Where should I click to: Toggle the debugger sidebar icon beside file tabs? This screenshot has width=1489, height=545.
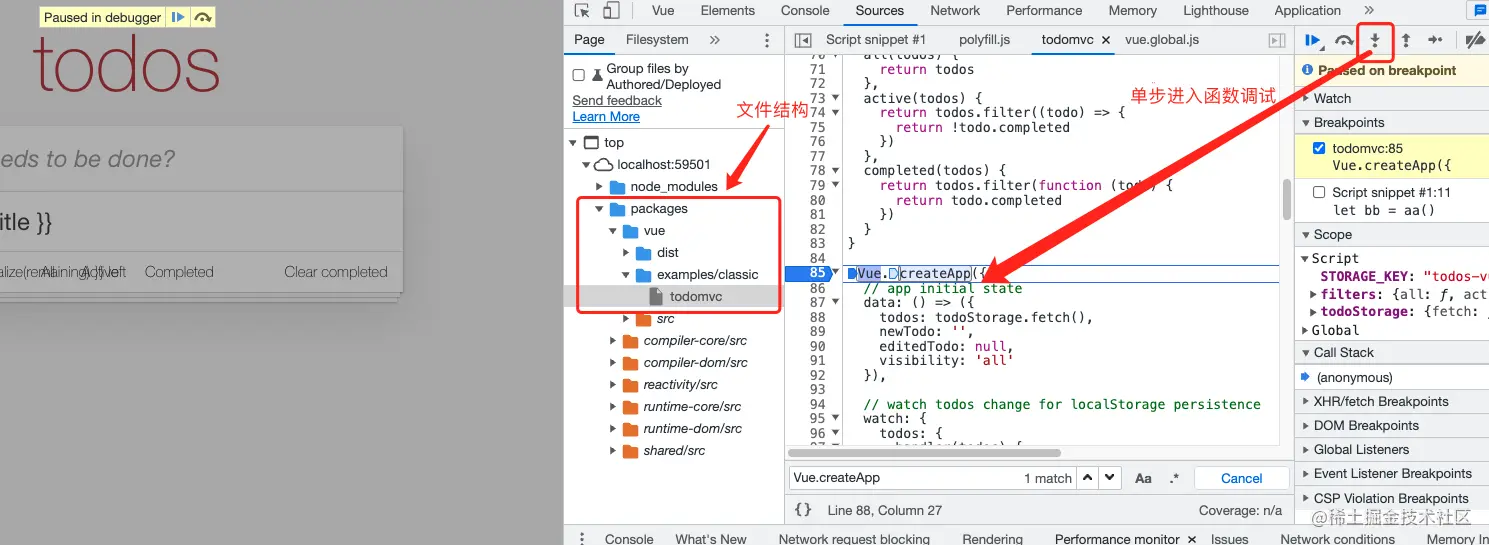click(1276, 40)
